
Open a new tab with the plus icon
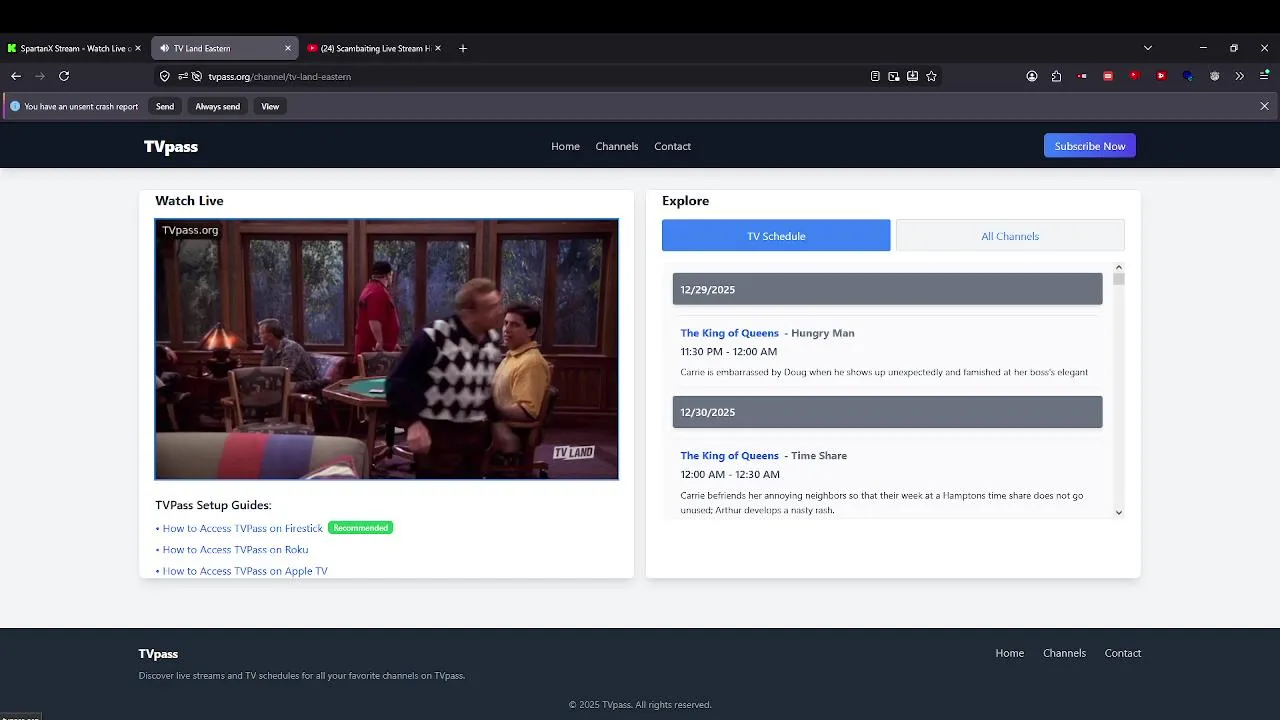coord(463,48)
